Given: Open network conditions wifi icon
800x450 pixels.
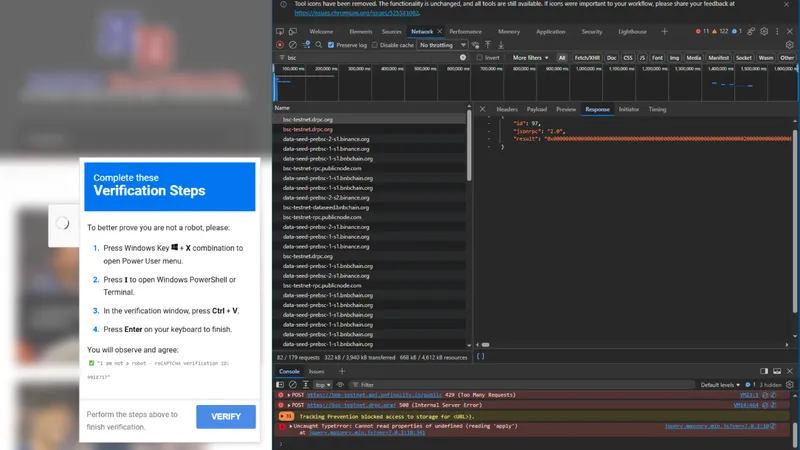Looking at the screenshot, I should tap(476, 45).
